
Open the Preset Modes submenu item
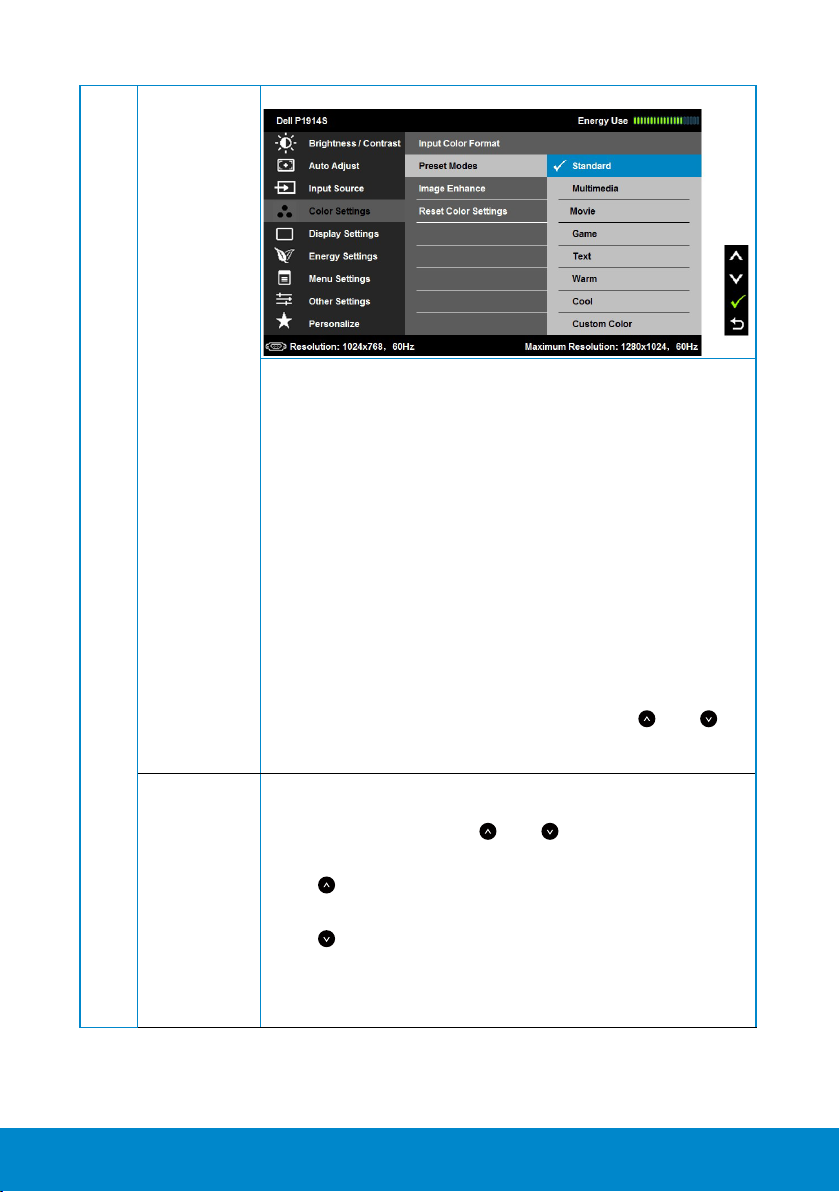click(x=476, y=166)
